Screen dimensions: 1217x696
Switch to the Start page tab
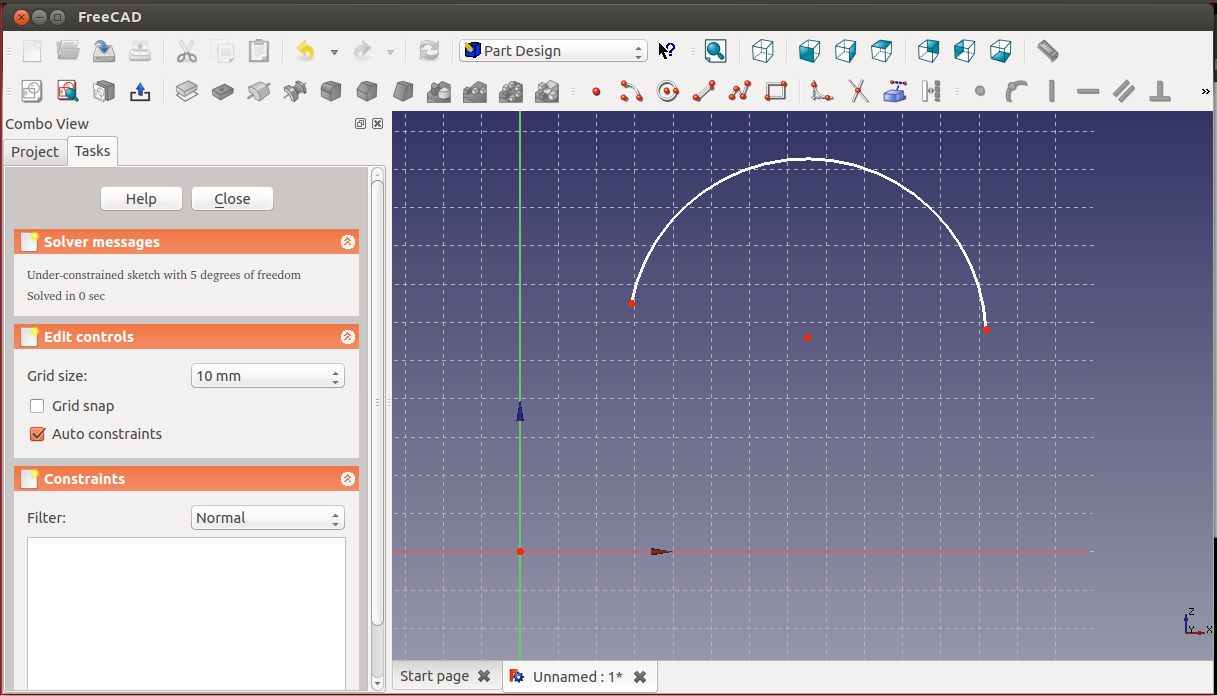coord(434,676)
